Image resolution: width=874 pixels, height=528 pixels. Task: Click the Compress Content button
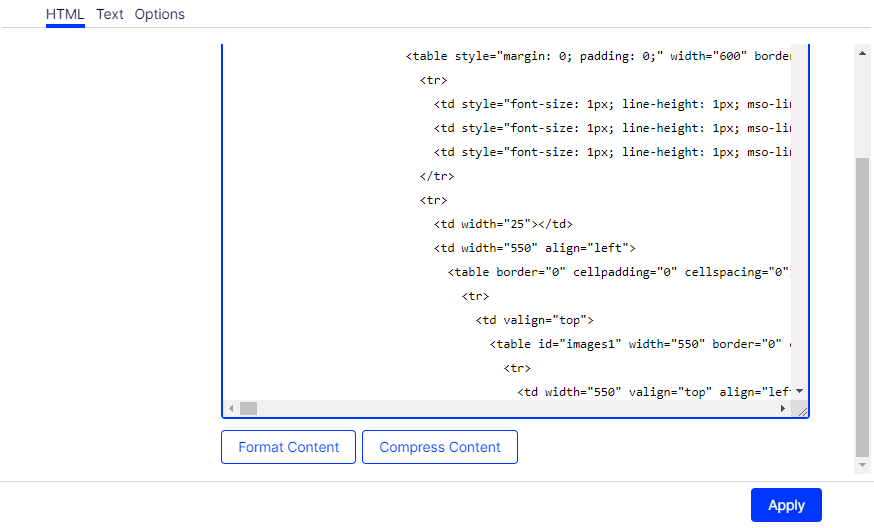tap(440, 447)
